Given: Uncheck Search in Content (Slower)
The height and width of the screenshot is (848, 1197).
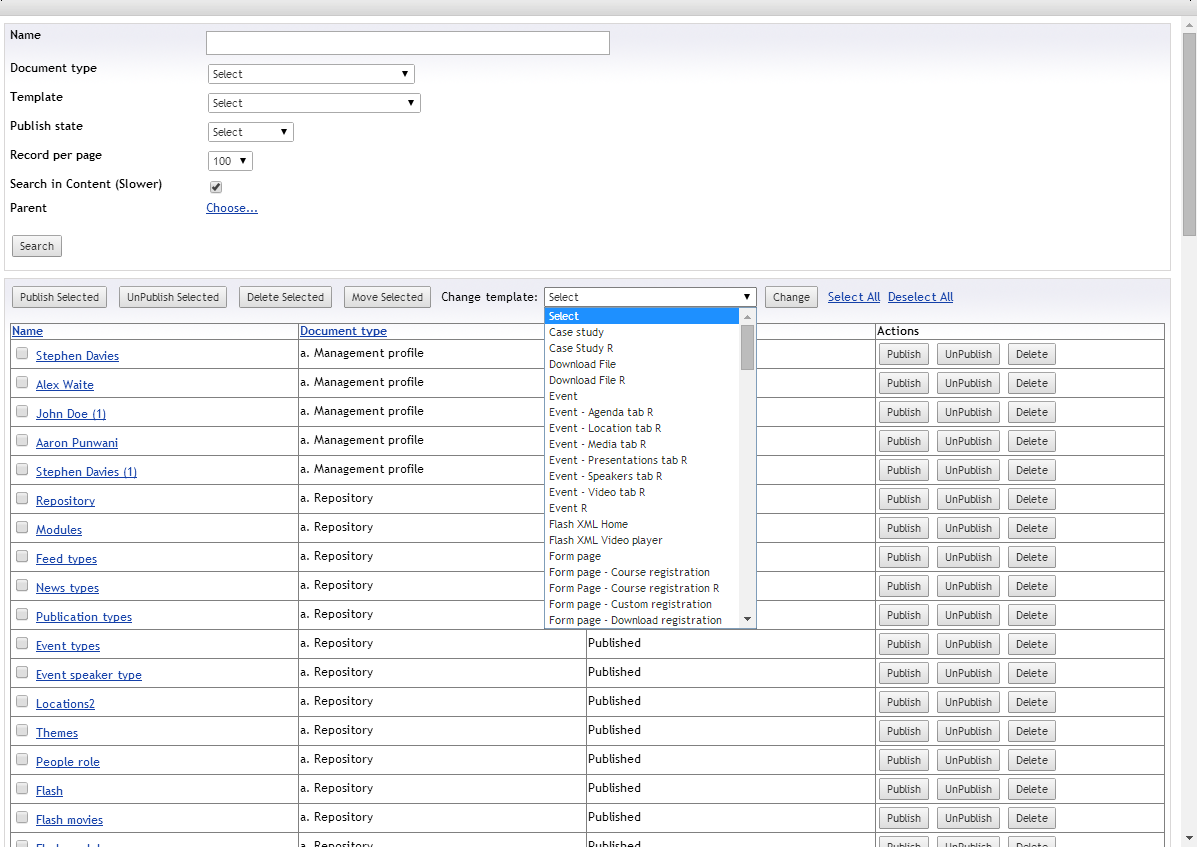Looking at the screenshot, I should click(x=216, y=187).
